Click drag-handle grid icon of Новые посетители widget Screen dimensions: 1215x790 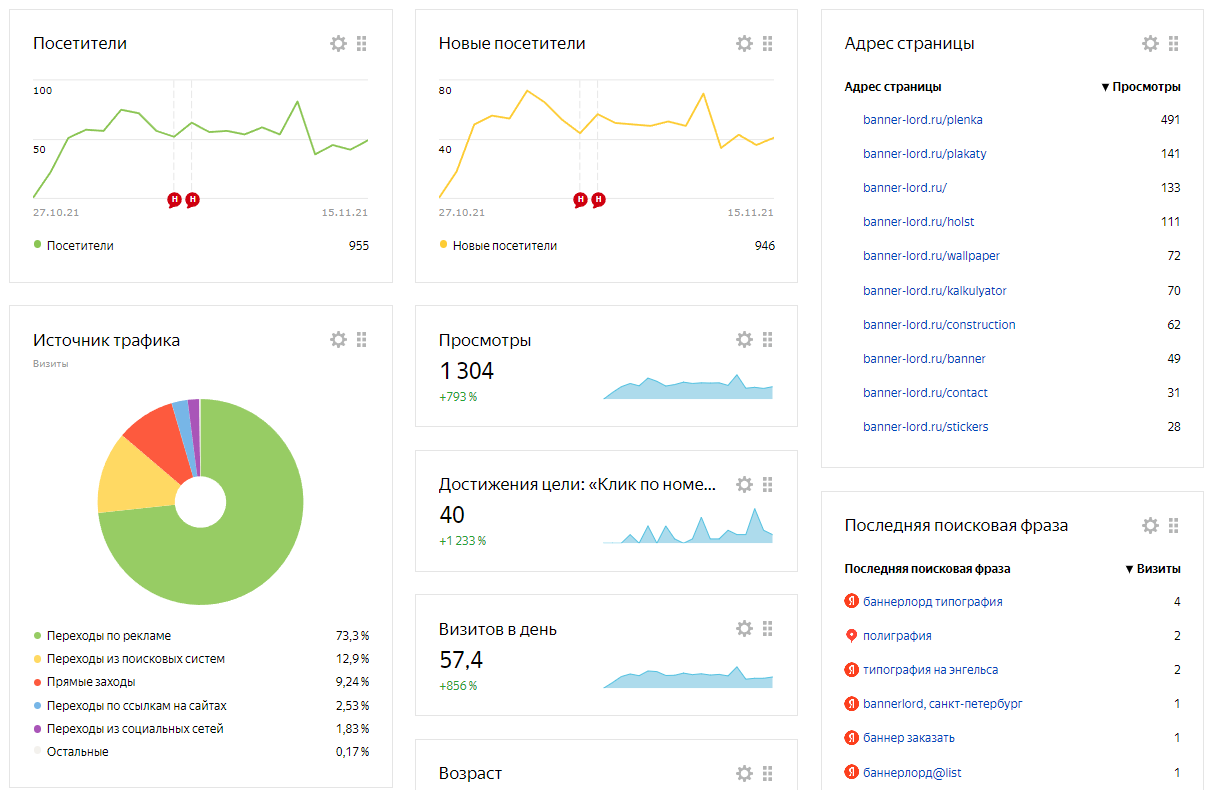[768, 43]
